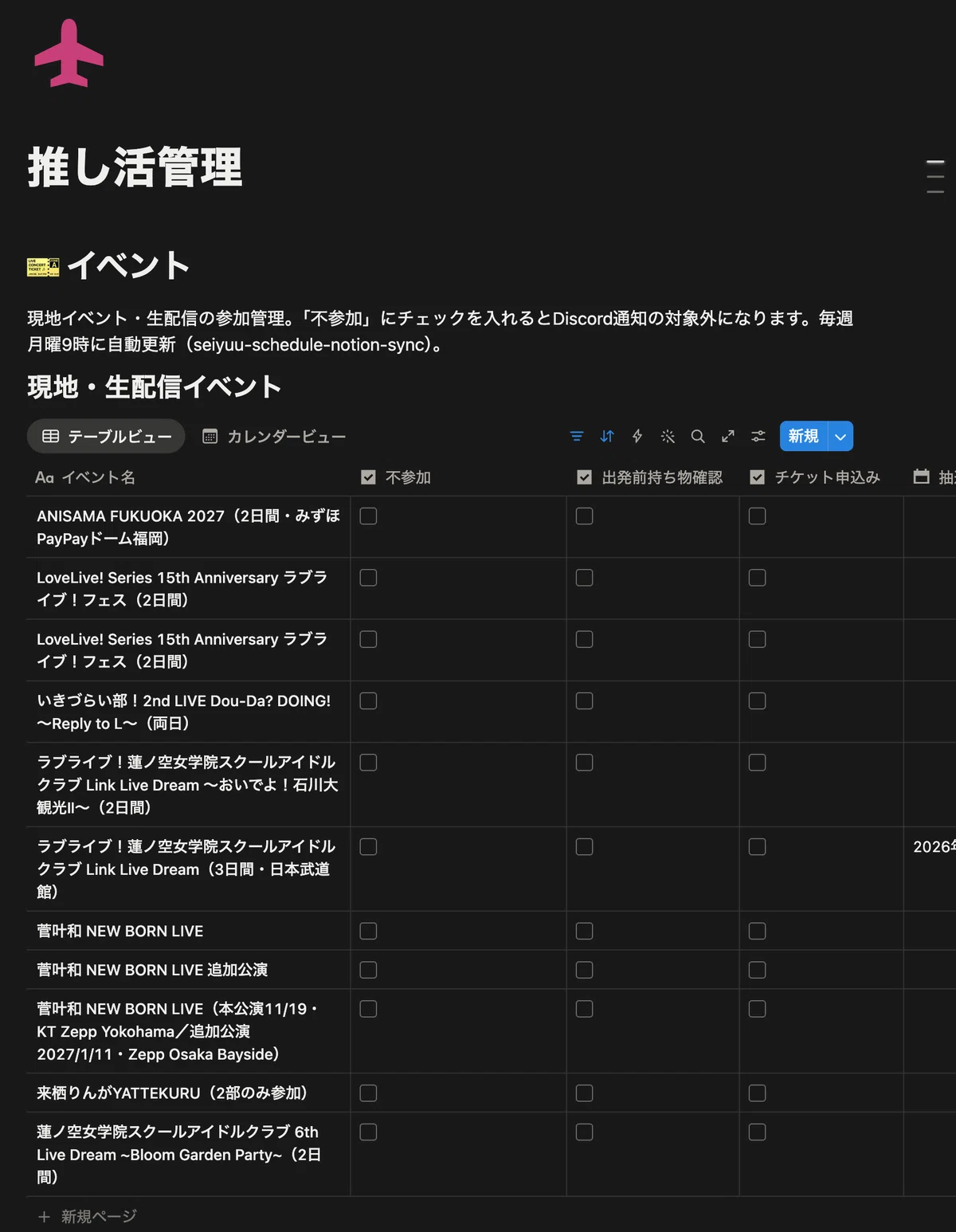956x1232 pixels.
Task: Open the filter icon in the database toolbar
Action: point(577,436)
